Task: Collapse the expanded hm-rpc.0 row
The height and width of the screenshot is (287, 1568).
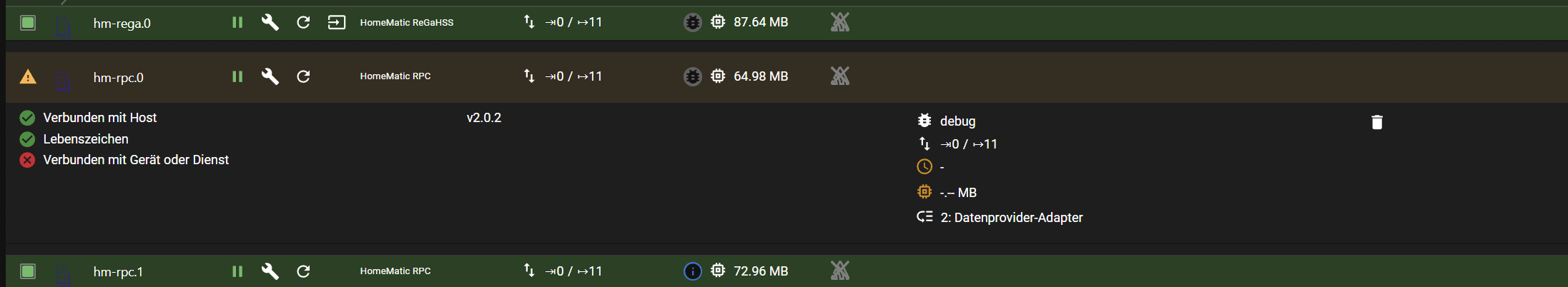Action: 1144,76
